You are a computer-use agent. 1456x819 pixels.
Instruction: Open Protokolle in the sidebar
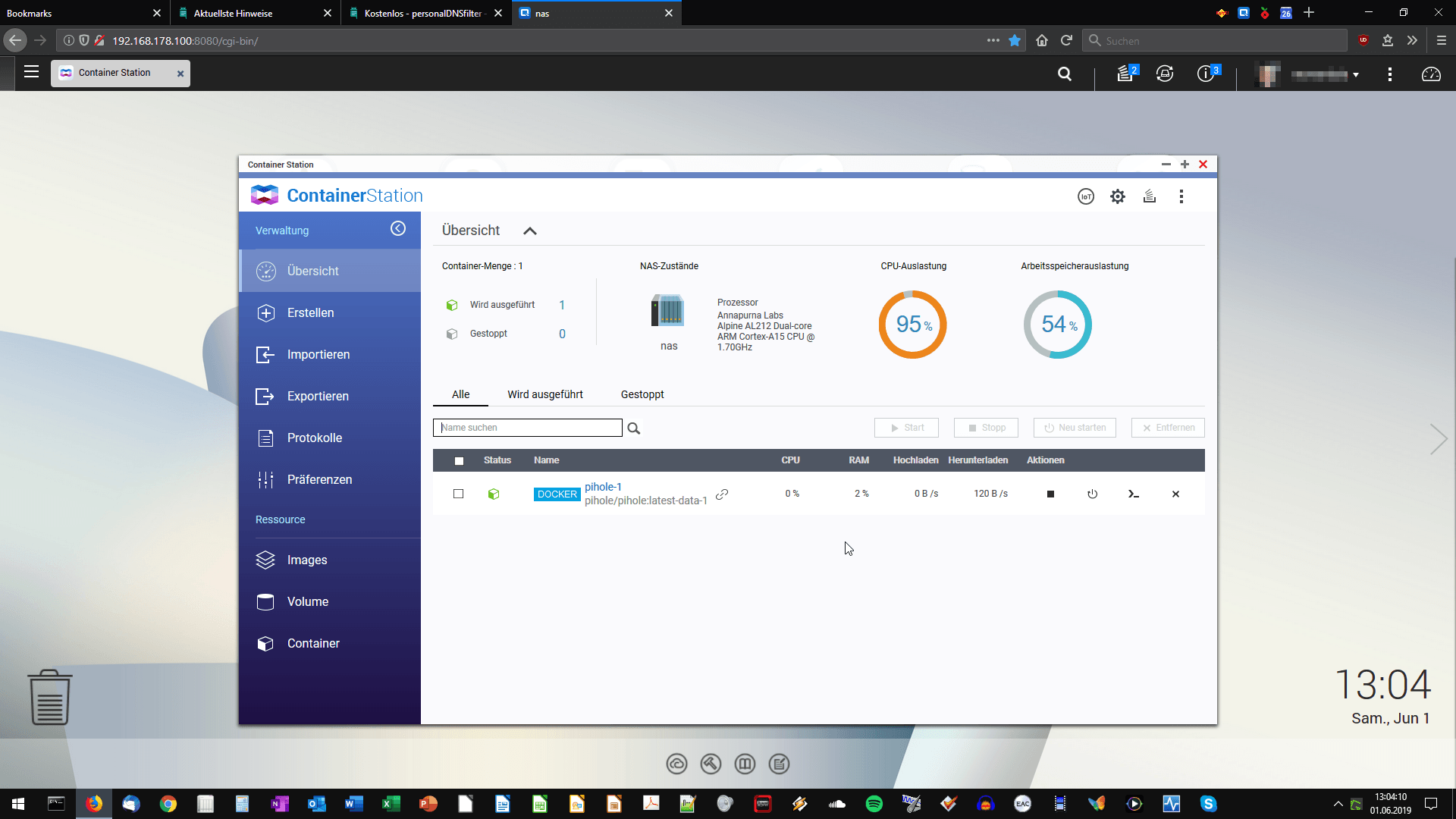[x=330, y=438]
